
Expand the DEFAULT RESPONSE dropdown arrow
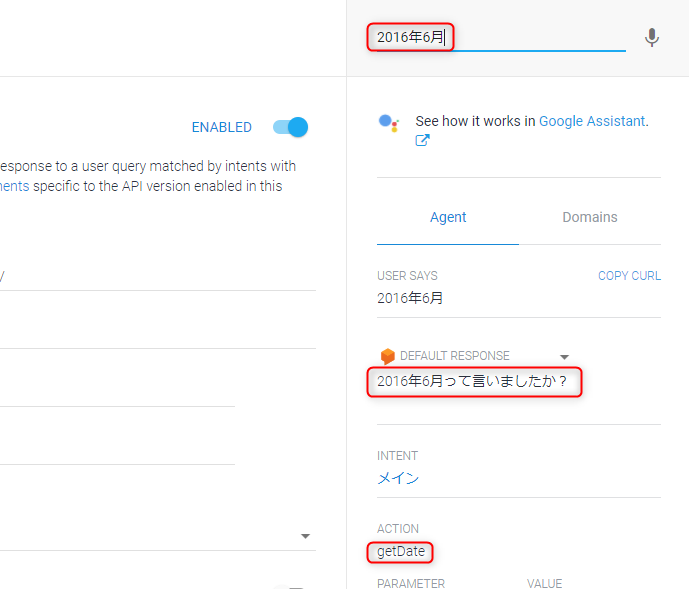point(565,356)
